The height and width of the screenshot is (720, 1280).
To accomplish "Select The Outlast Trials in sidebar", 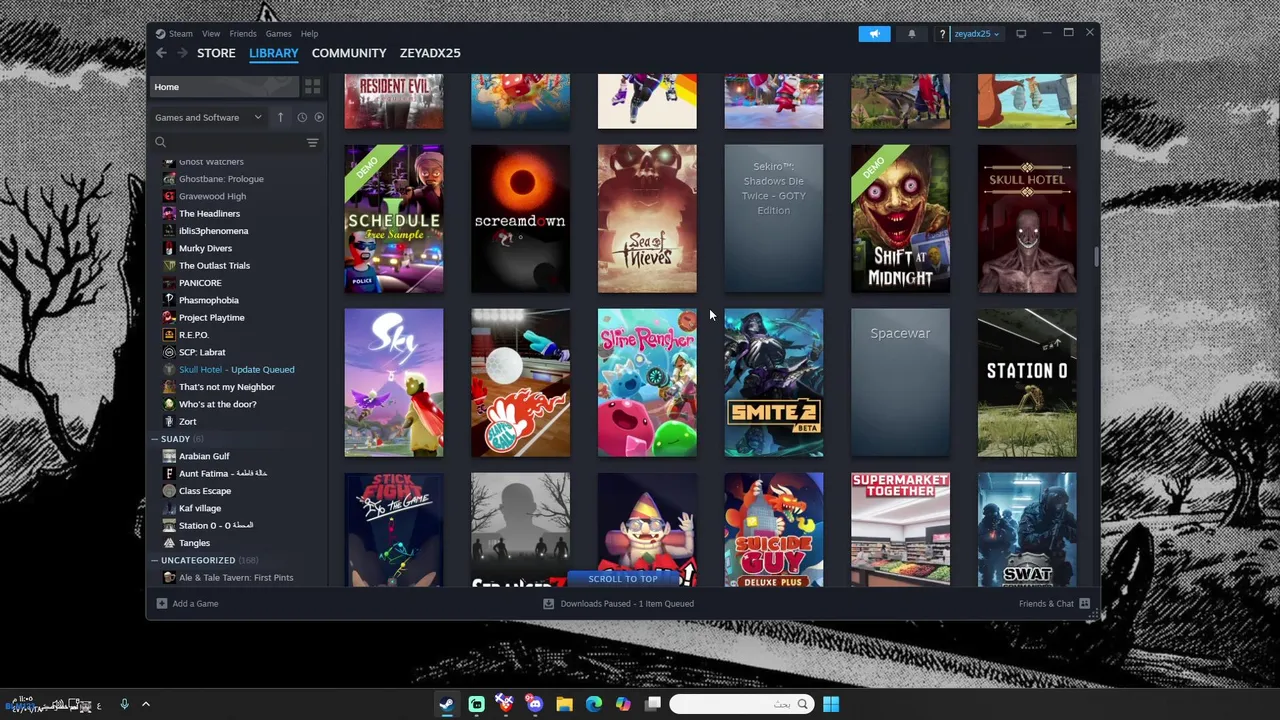I will 214,266.
